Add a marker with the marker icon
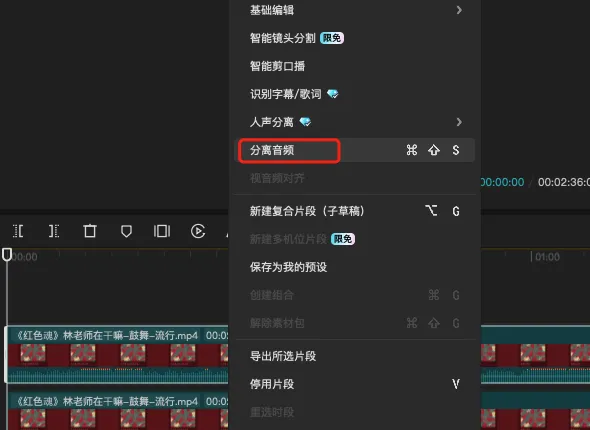 [x=126, y=231]
